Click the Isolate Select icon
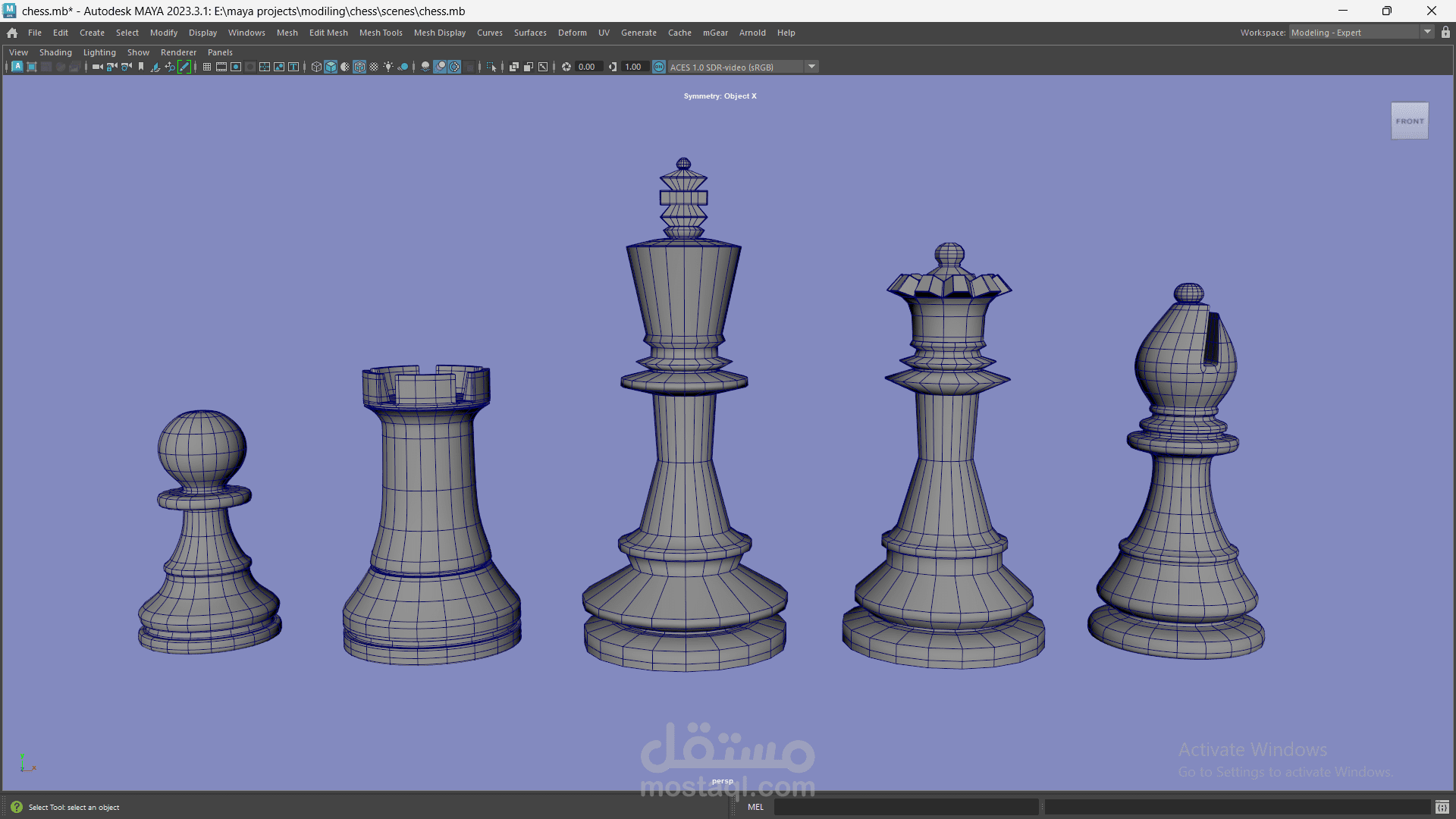Image resolution: width=1456 pixels, height=819 pixels. point(491,67)
